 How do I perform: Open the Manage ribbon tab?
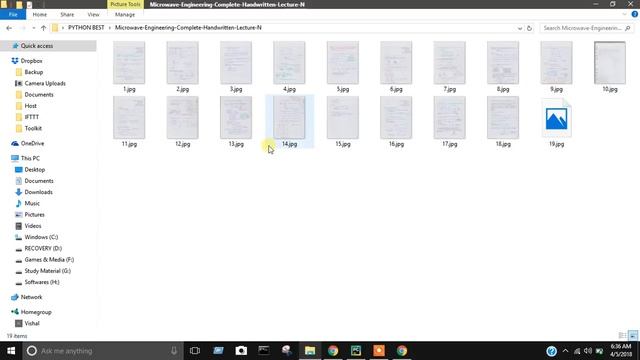click(x=125, y=14)
